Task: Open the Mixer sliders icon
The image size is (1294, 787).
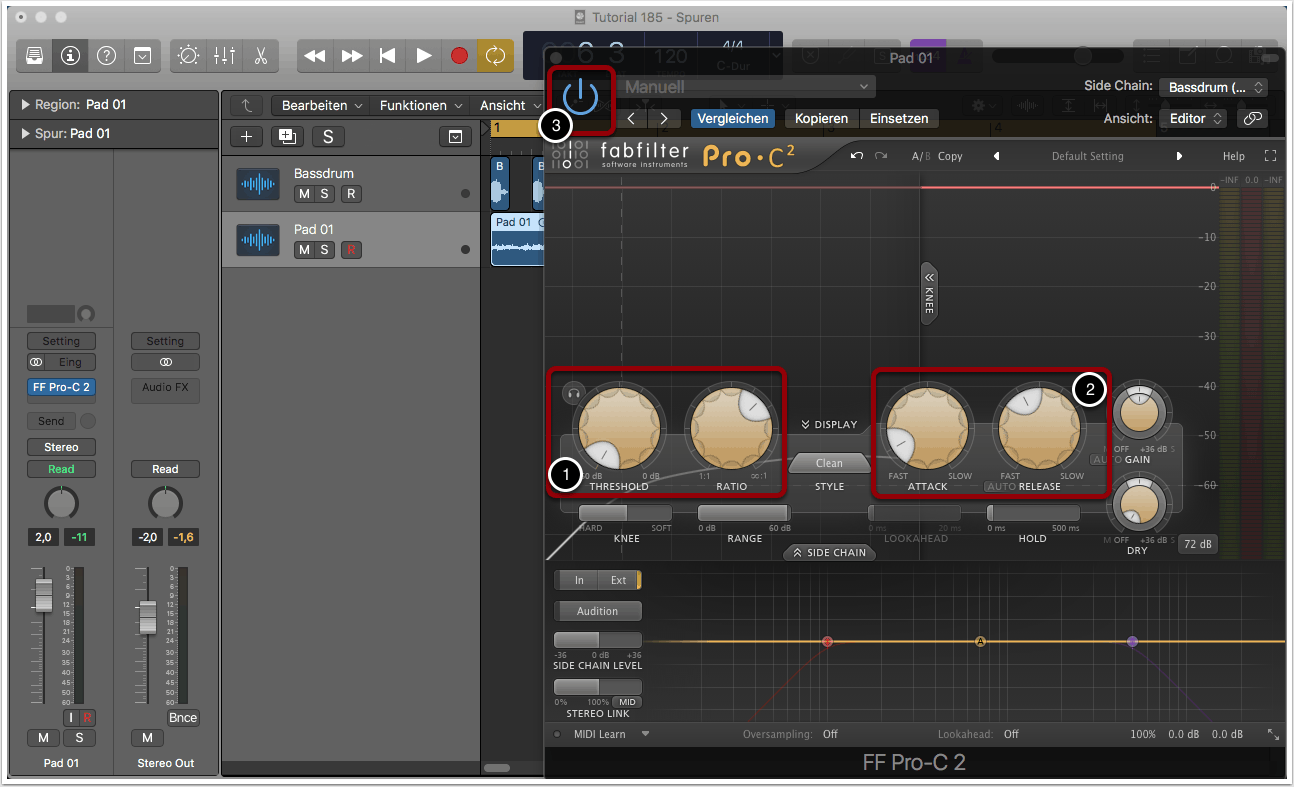Action: [224, 56]
